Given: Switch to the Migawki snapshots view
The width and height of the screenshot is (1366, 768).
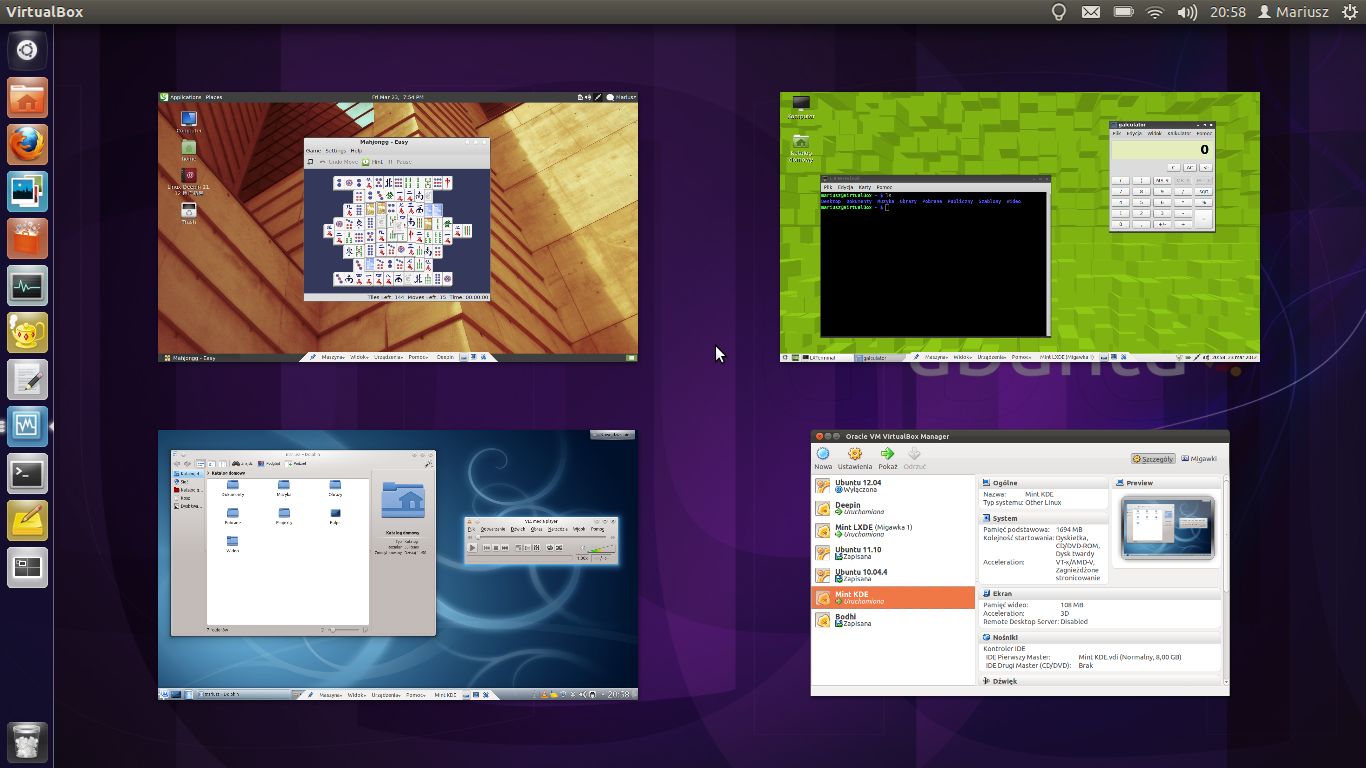Looking at the screenshot, I should pyautogui.click(x=1199, y=459).
